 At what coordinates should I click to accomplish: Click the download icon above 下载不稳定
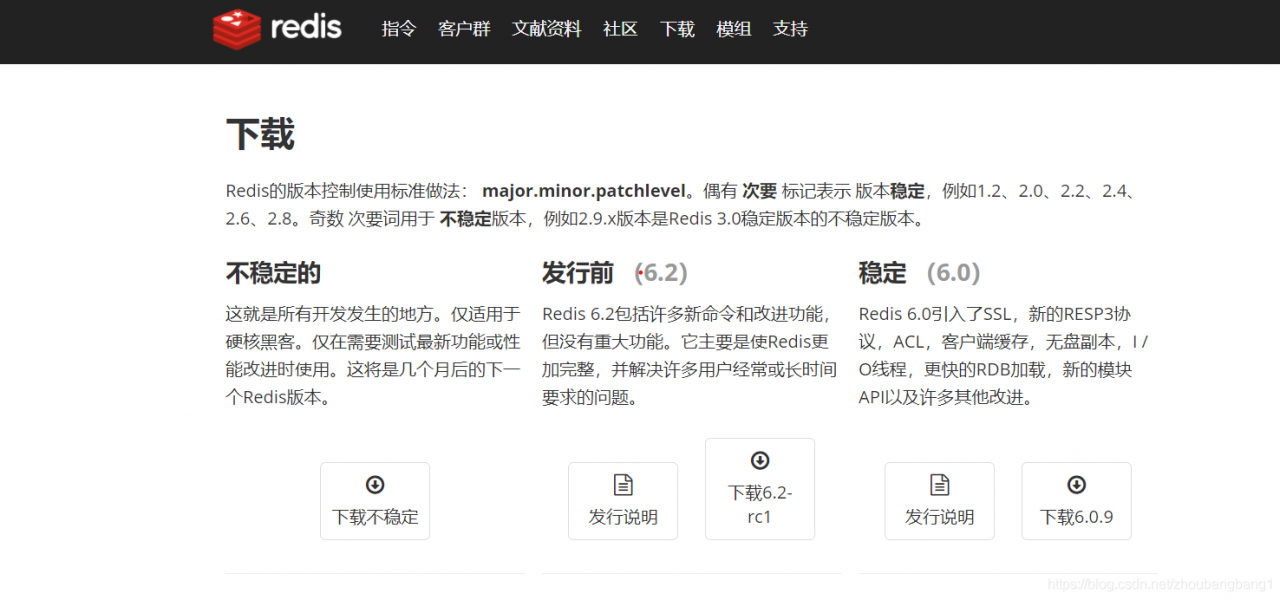(x=375, y=485)
